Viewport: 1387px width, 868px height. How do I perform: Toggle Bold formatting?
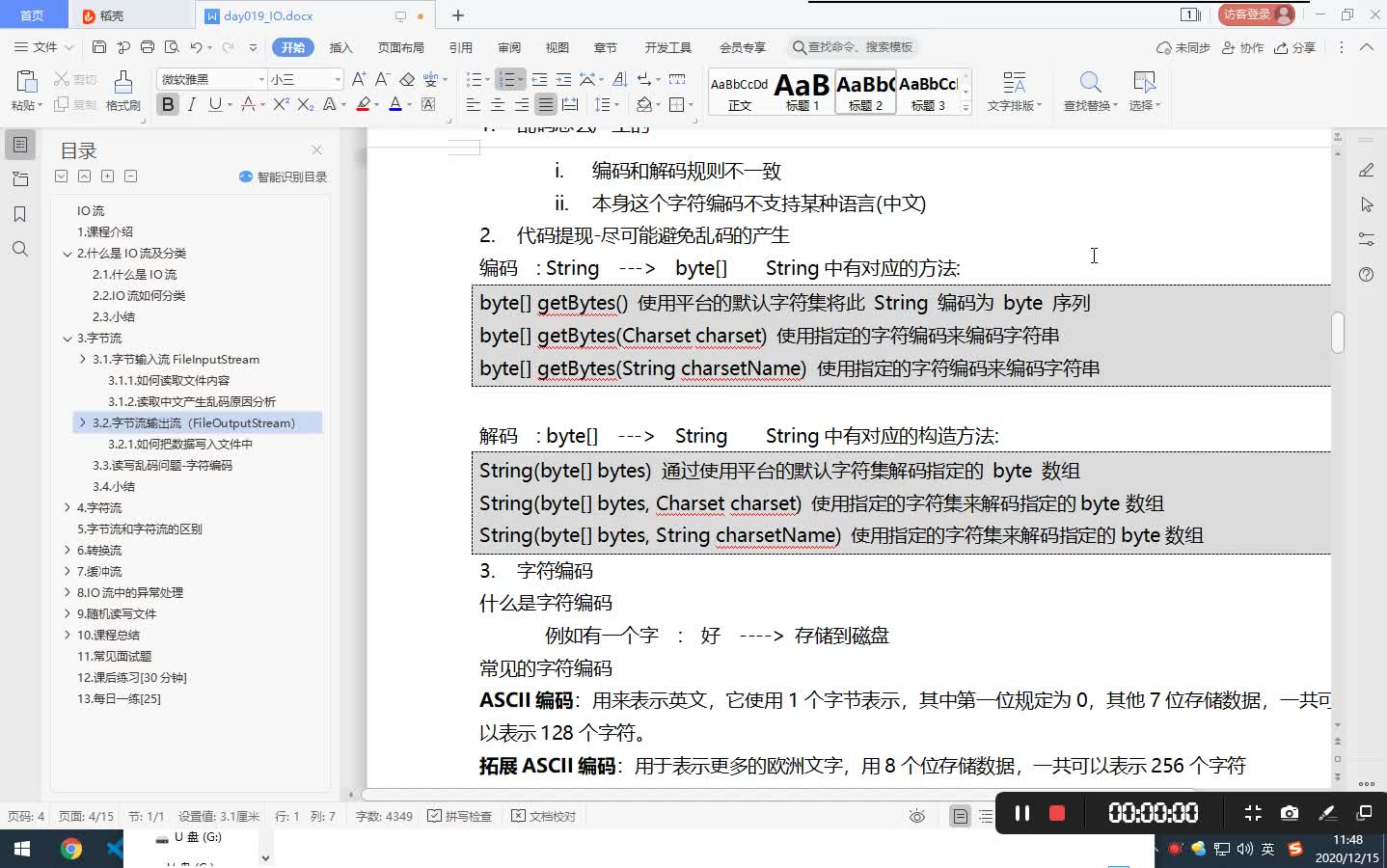pos(168,104)
